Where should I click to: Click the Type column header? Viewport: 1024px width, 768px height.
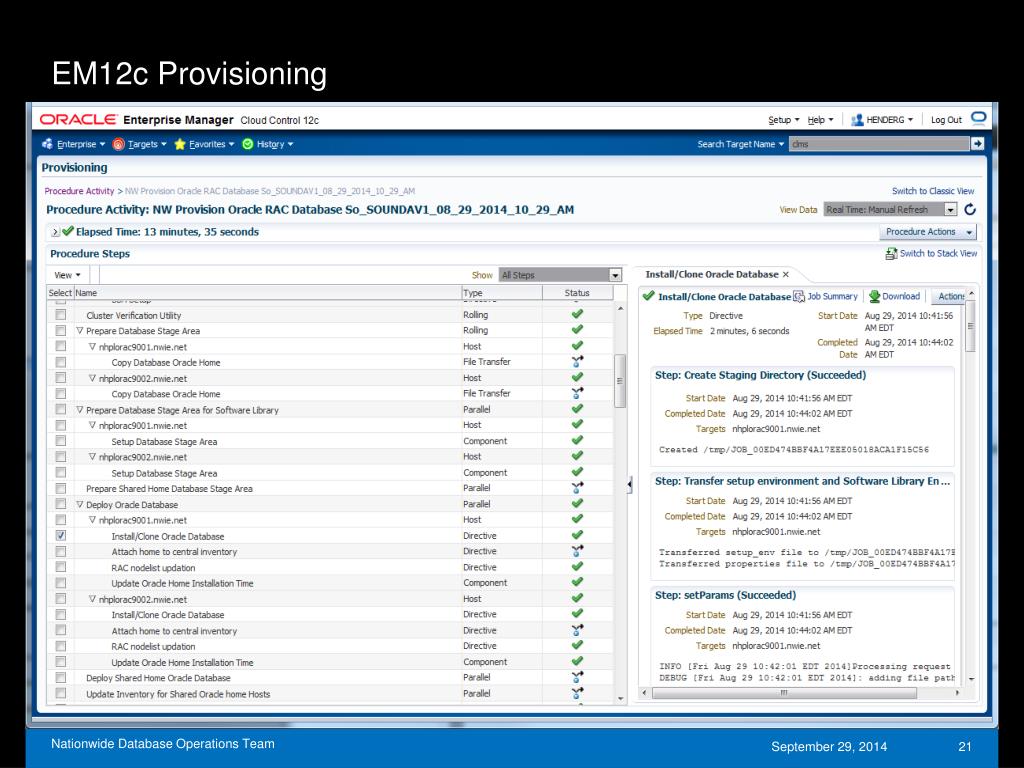(502, 293)
